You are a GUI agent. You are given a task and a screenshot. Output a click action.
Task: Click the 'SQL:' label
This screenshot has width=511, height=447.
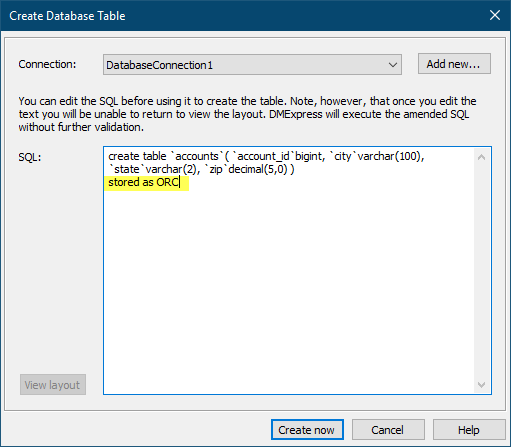pos(30,157)
